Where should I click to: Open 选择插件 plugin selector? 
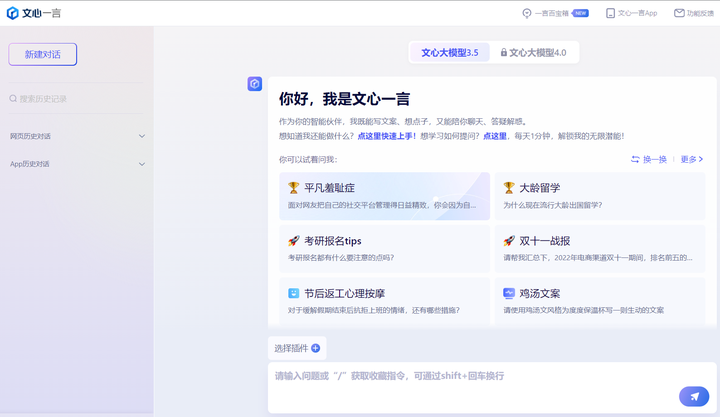[297, 348]
